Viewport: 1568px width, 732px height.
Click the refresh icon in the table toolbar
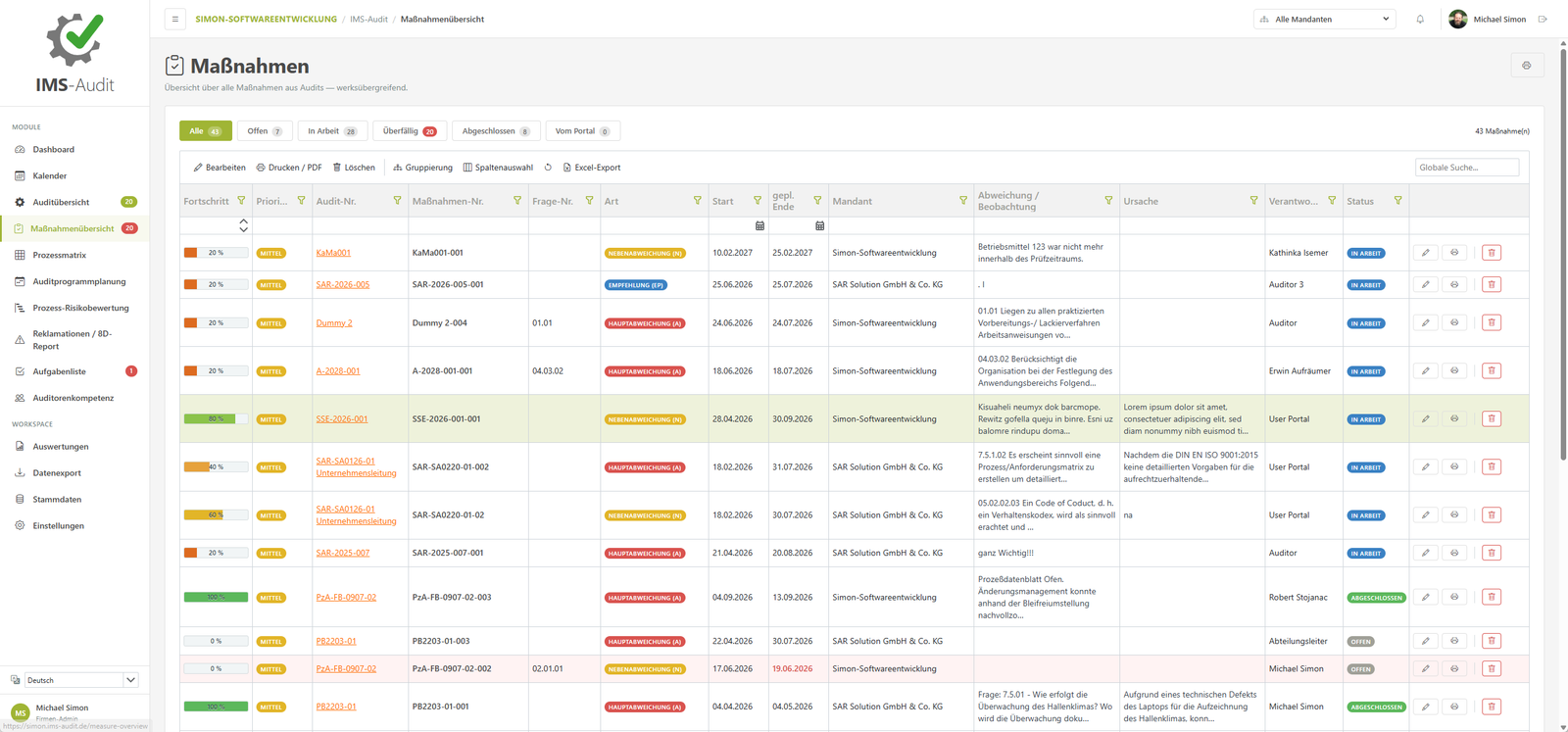(548, 168)
